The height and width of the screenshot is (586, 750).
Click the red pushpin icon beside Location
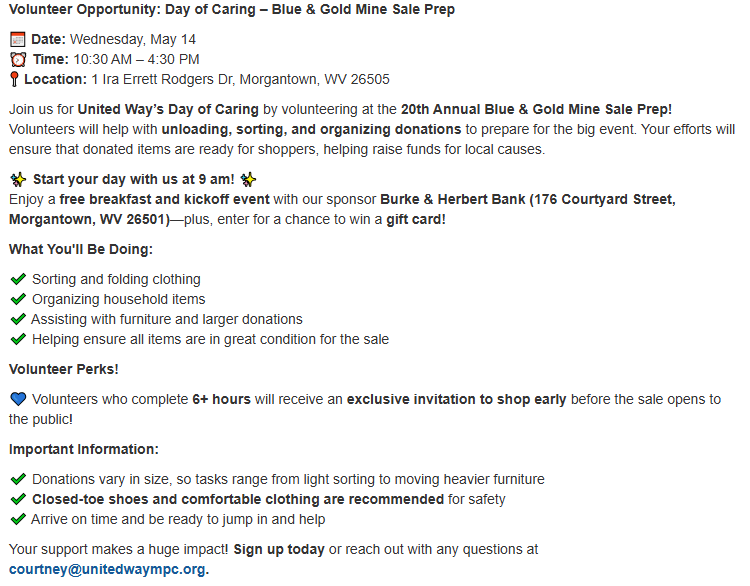(14, 79)
